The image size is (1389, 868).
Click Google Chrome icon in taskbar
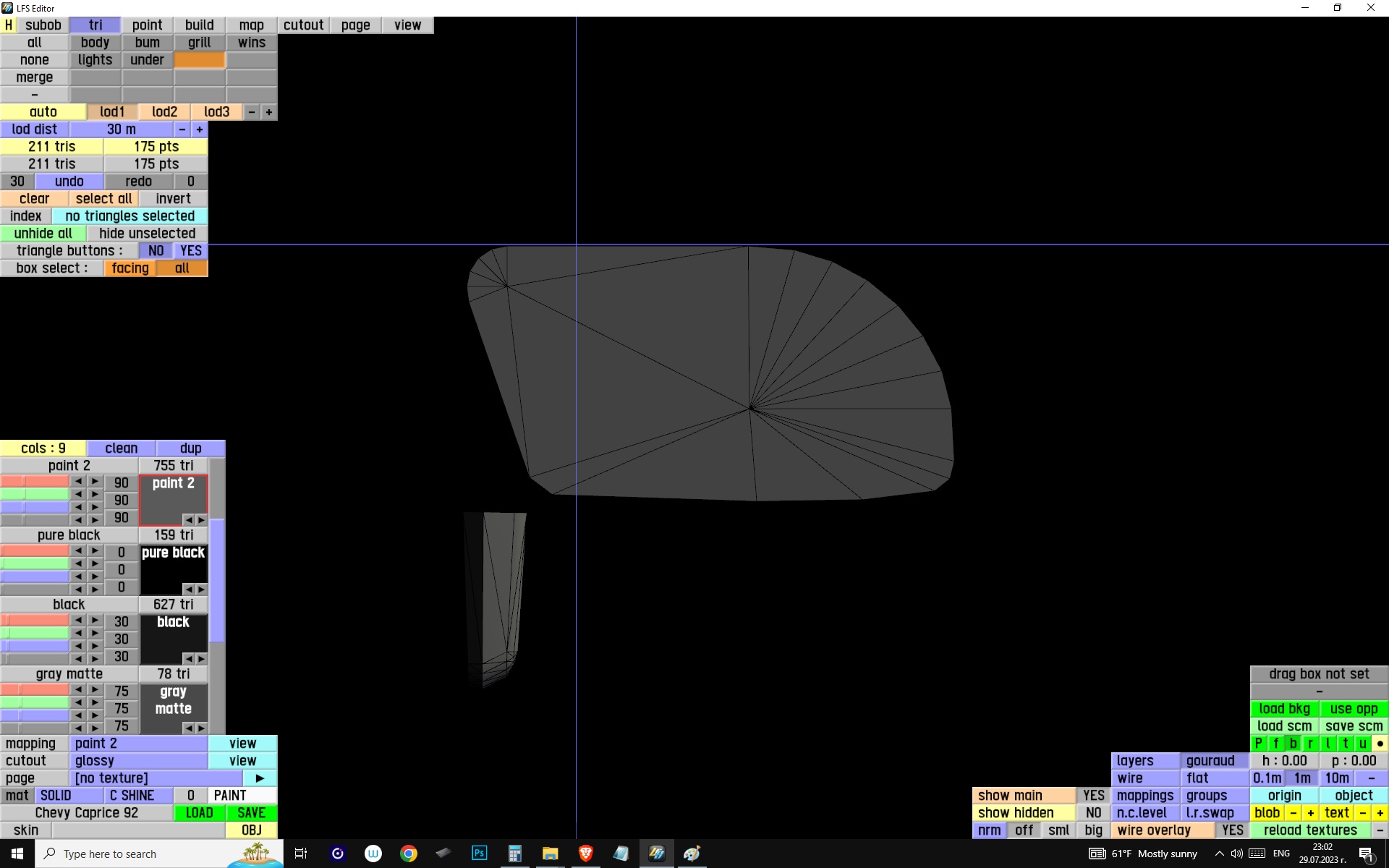409,854
